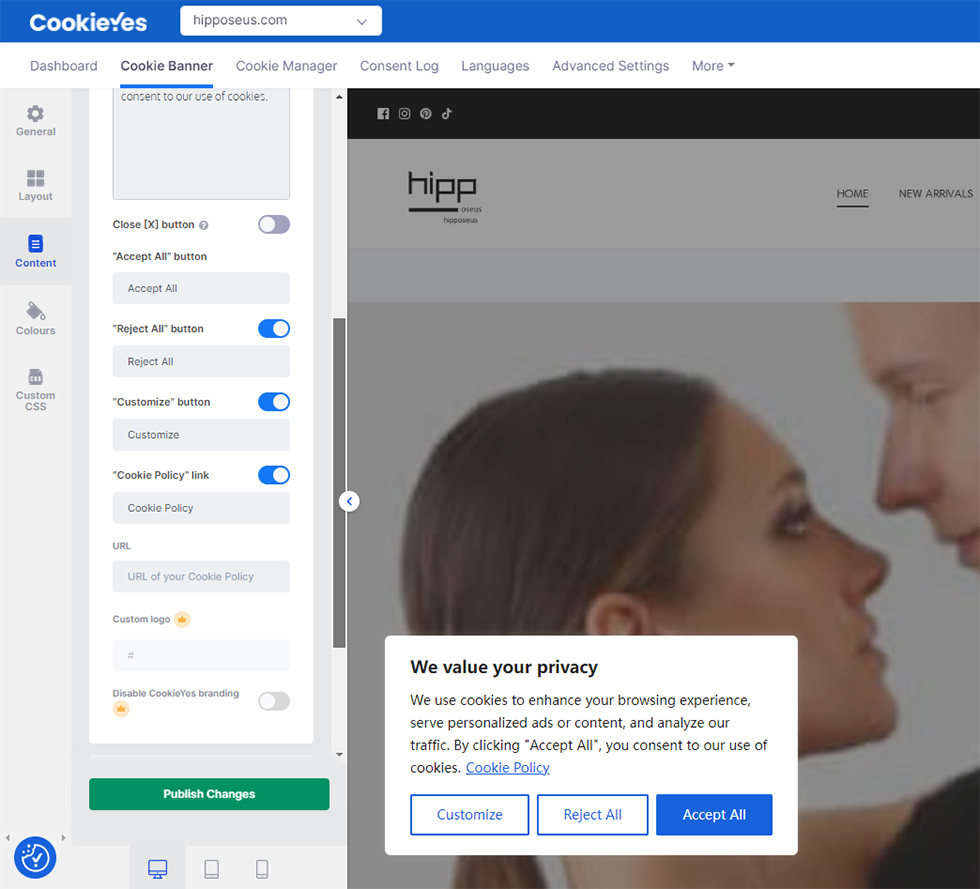Image resolution: width=980 pixels, height=889 pixels.
Task: Click the Facebook icon in preview header
Action: tap(383, 114)
